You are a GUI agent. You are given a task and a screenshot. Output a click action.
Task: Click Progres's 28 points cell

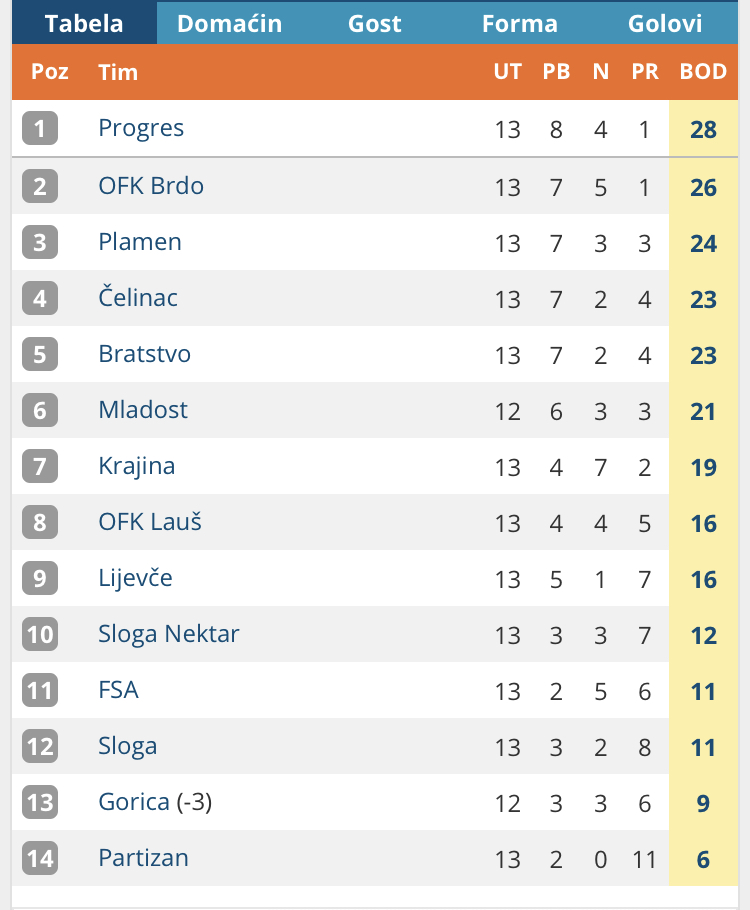click(x=703, y=129)
